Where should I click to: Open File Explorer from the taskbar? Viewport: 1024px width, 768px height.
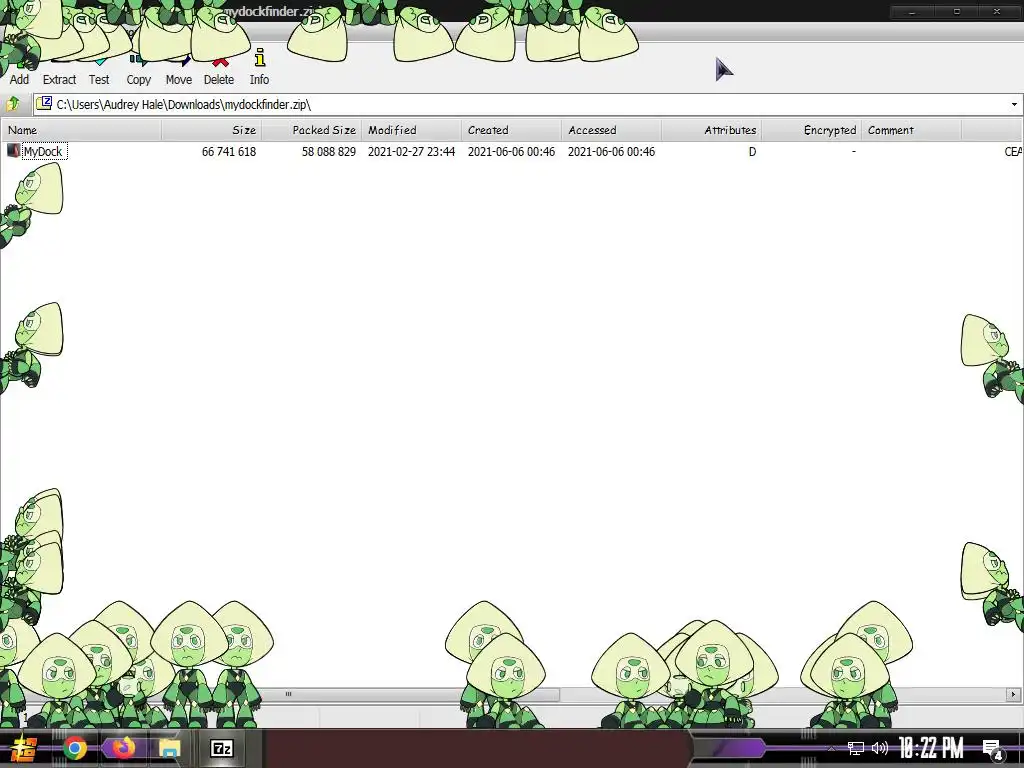coord(170,748)
